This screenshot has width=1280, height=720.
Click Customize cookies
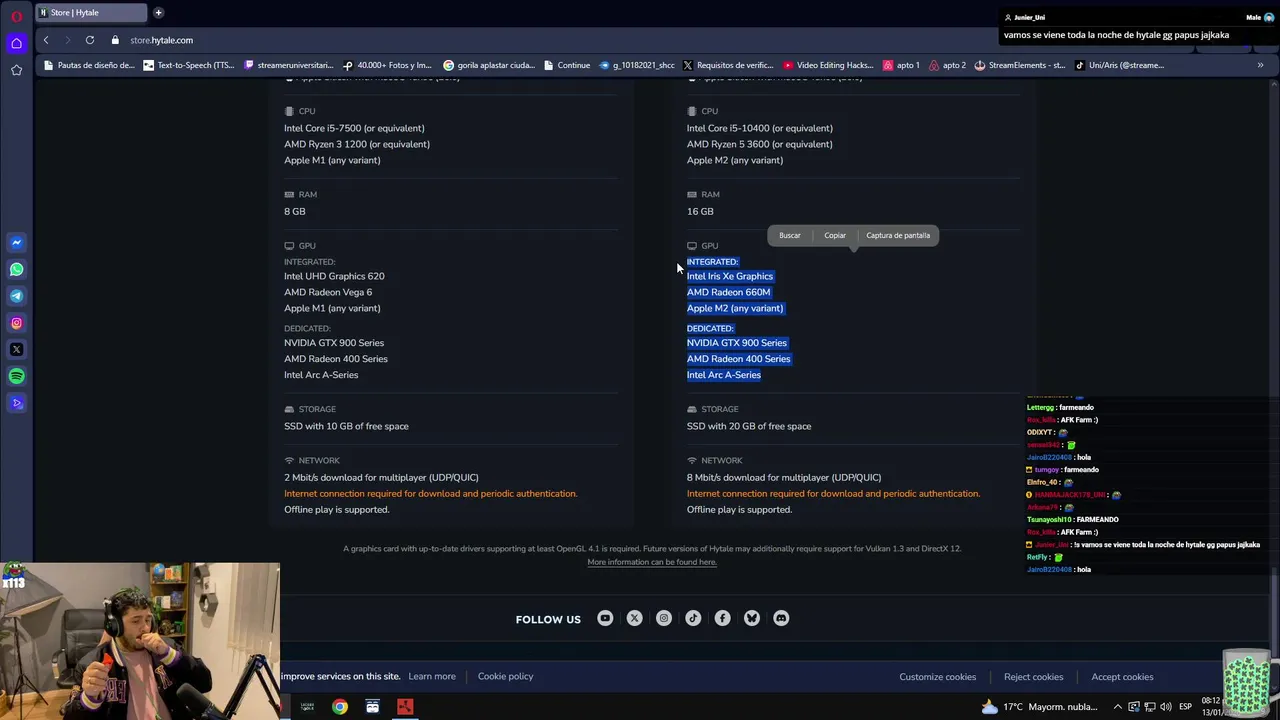tap(938, 677)
